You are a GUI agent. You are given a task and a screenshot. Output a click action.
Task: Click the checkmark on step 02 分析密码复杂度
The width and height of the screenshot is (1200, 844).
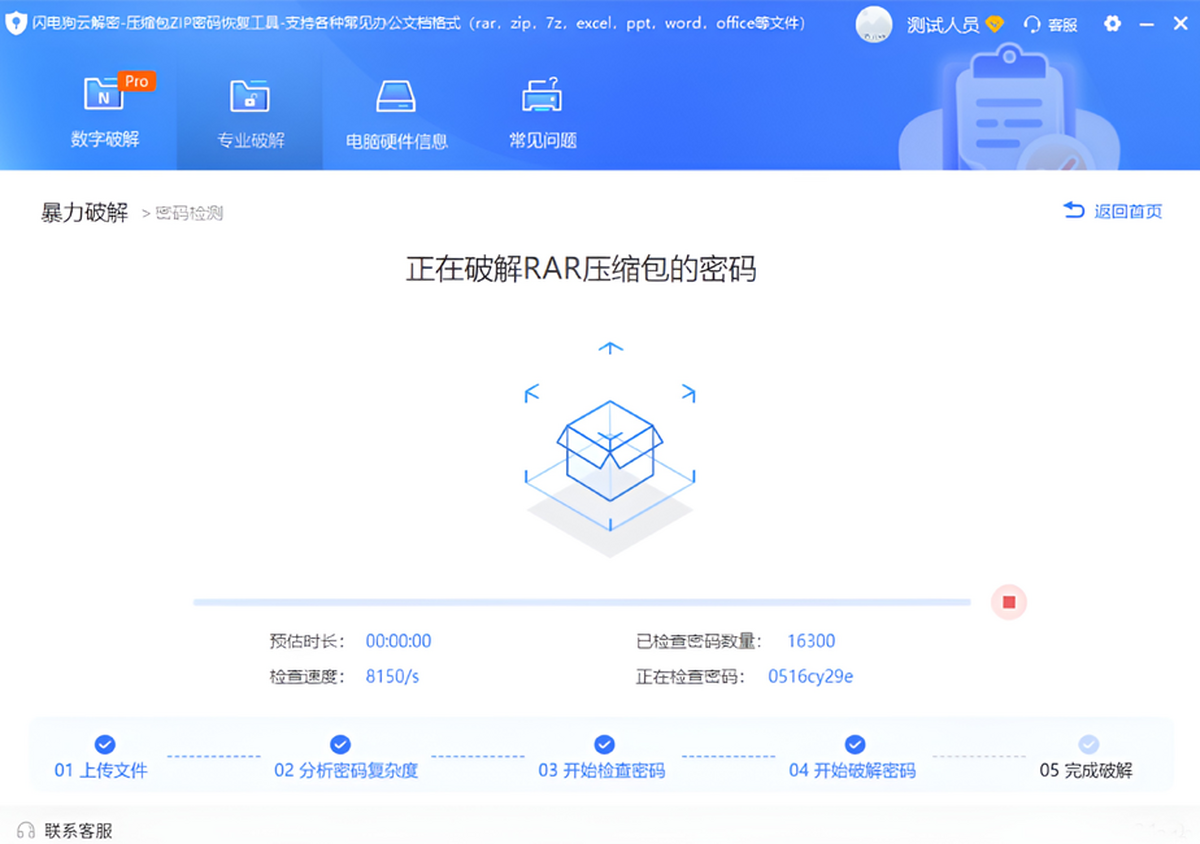click(340, 744)
